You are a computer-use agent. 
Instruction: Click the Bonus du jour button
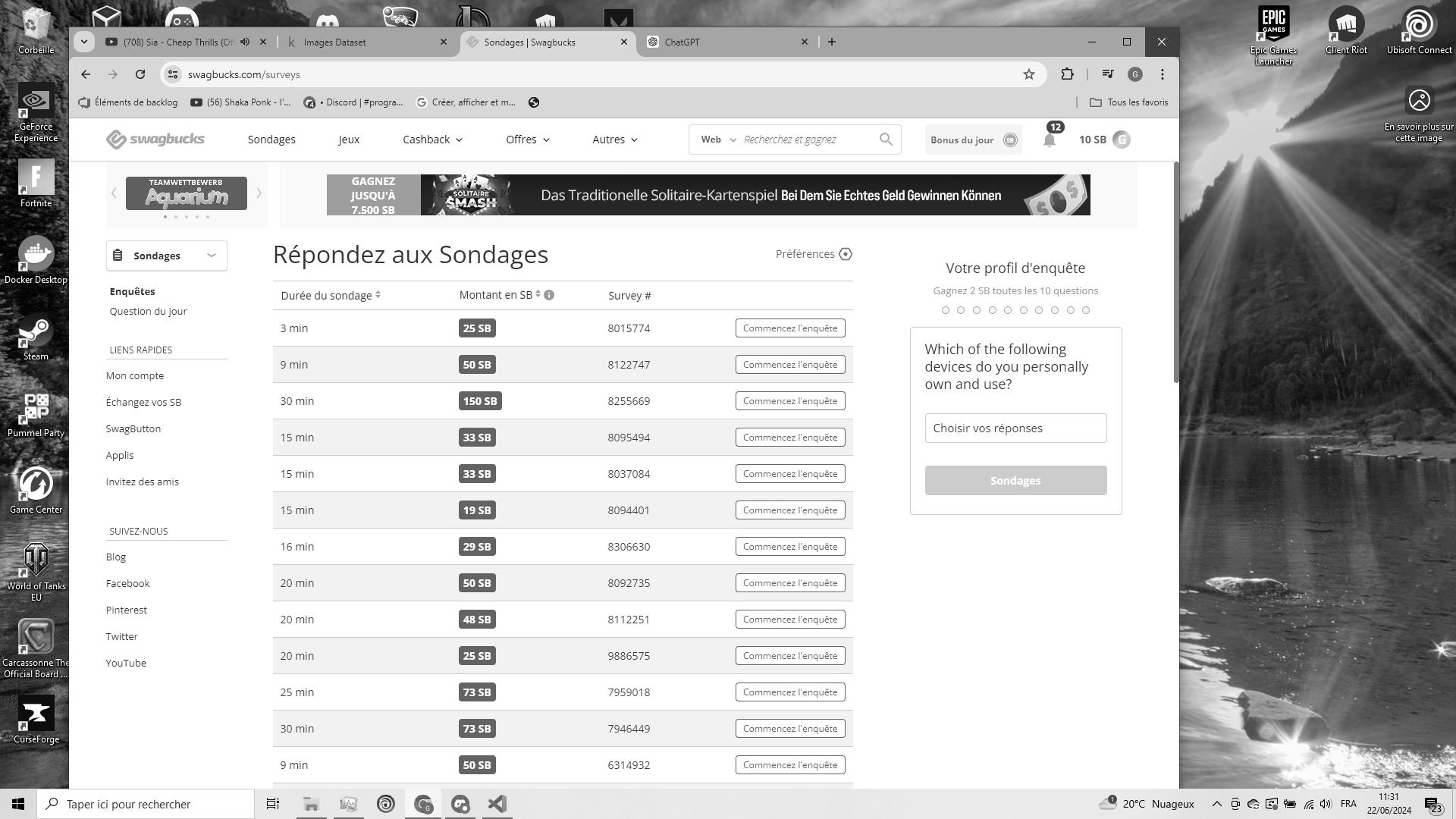pyautogui.click(x=973, y=140)
